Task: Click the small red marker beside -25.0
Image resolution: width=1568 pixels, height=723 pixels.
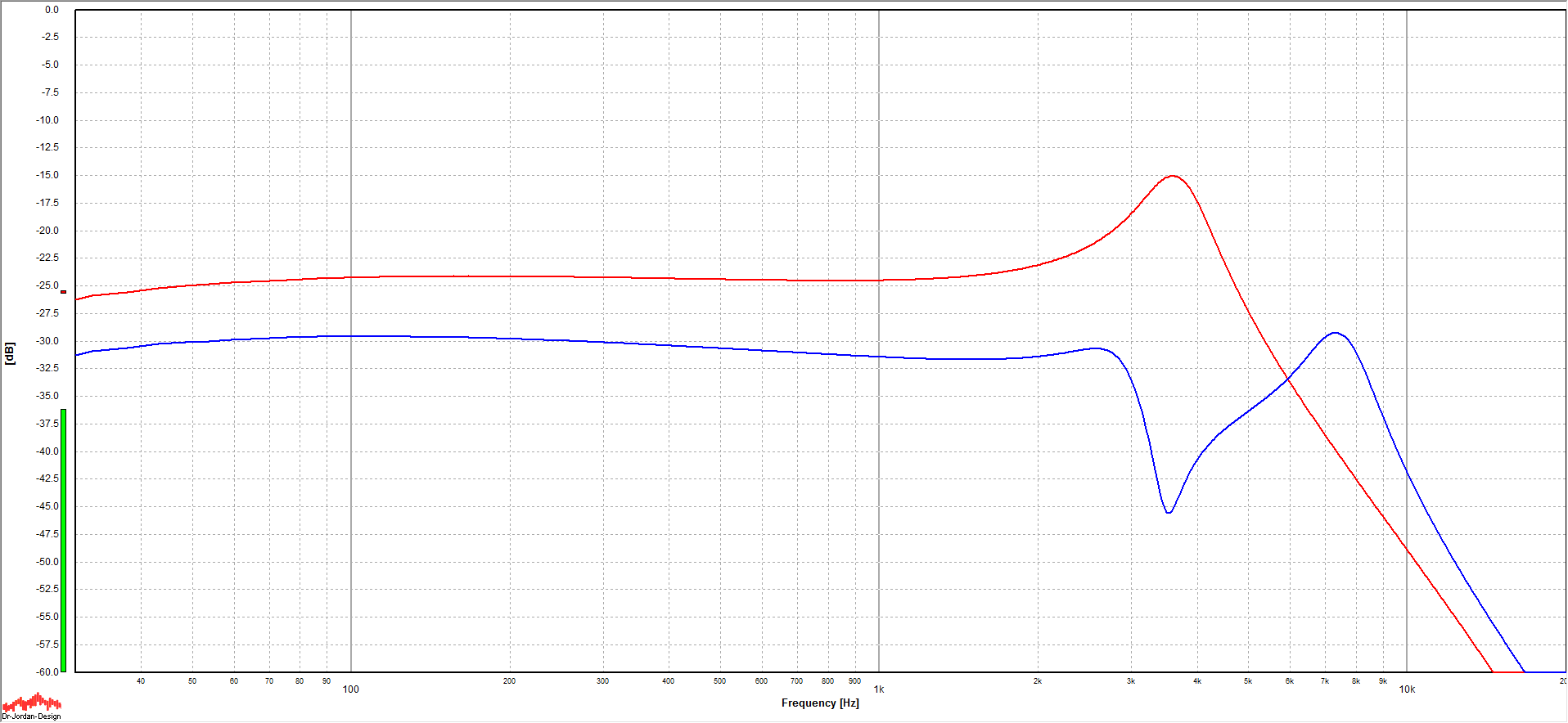Action: tap(63, 292)
